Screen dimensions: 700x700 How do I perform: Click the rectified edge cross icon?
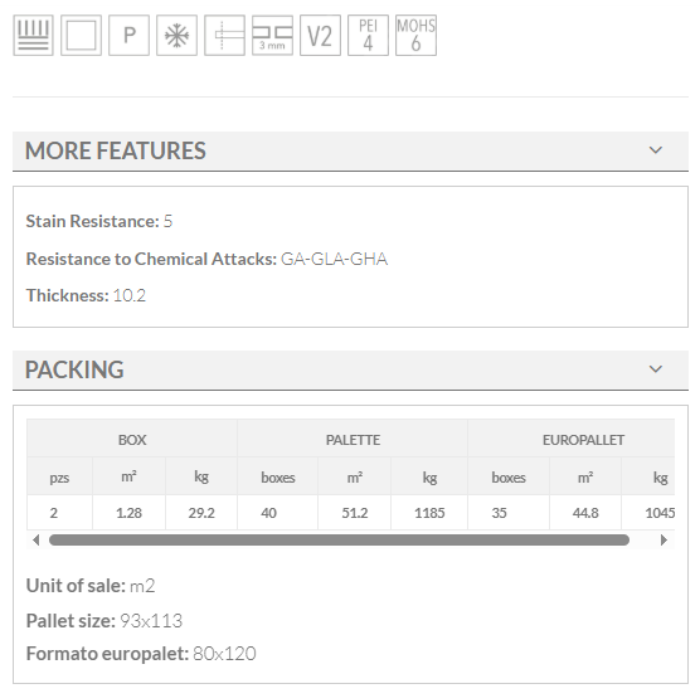point(224,37)
